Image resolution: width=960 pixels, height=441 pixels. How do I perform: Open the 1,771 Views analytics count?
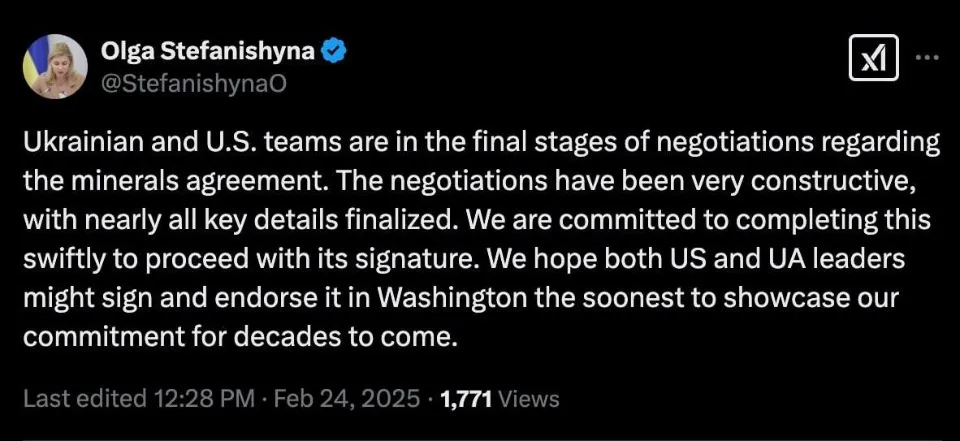[499, 399]
